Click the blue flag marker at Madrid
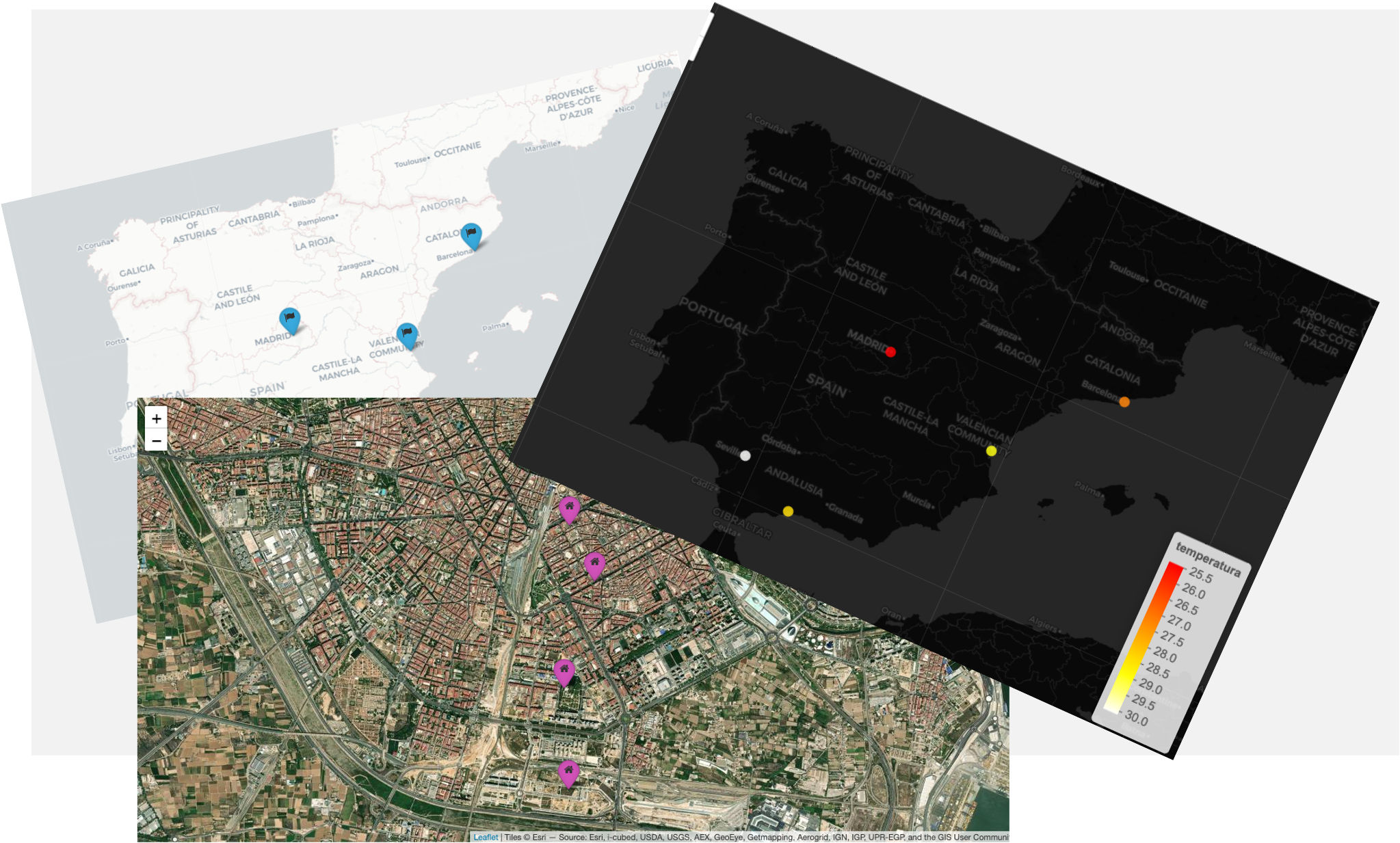The height and width of the screenshot is (843, 1400). [x=290, y=321]
